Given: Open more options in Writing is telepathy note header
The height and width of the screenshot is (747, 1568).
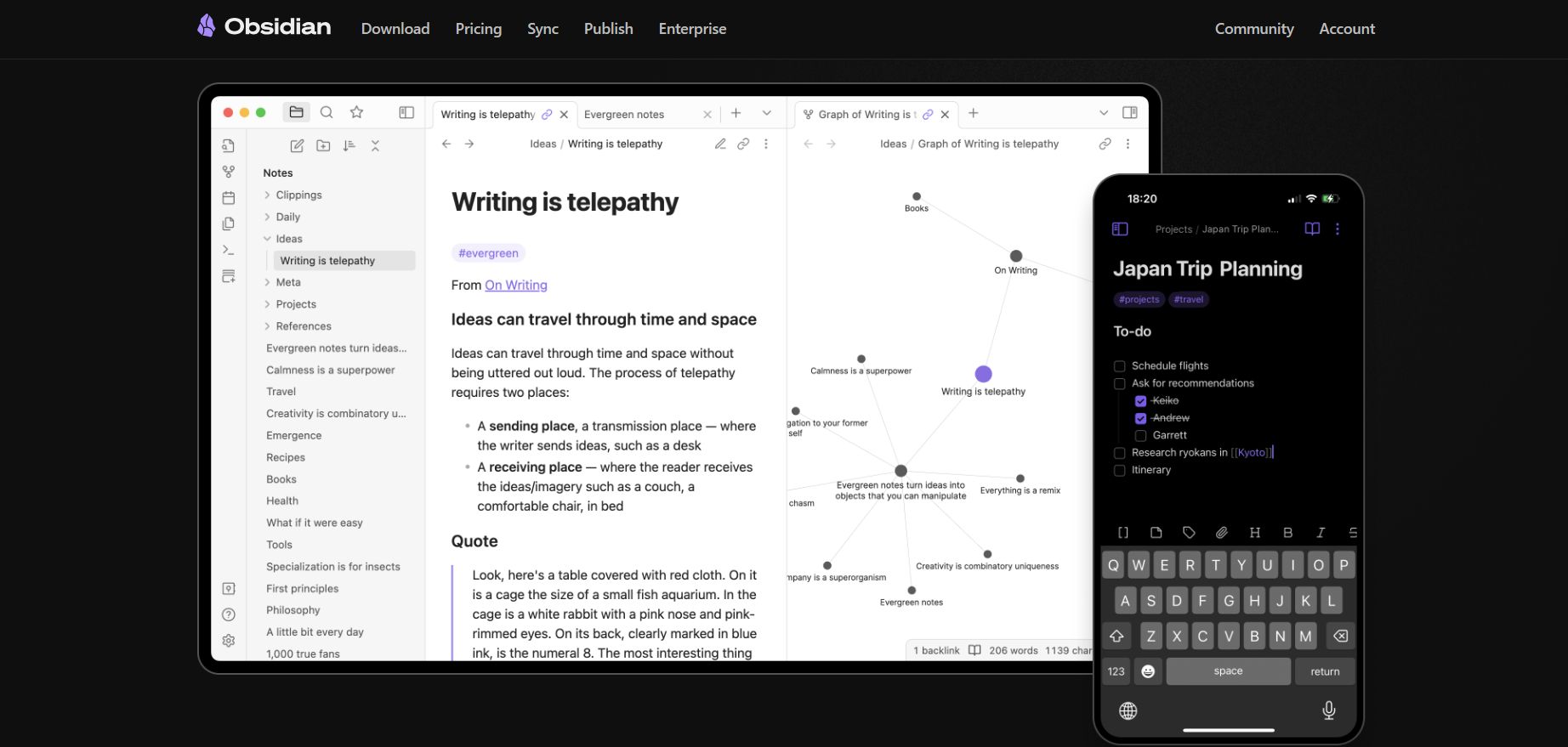Looking at the screenshot, I should point(766,144).
